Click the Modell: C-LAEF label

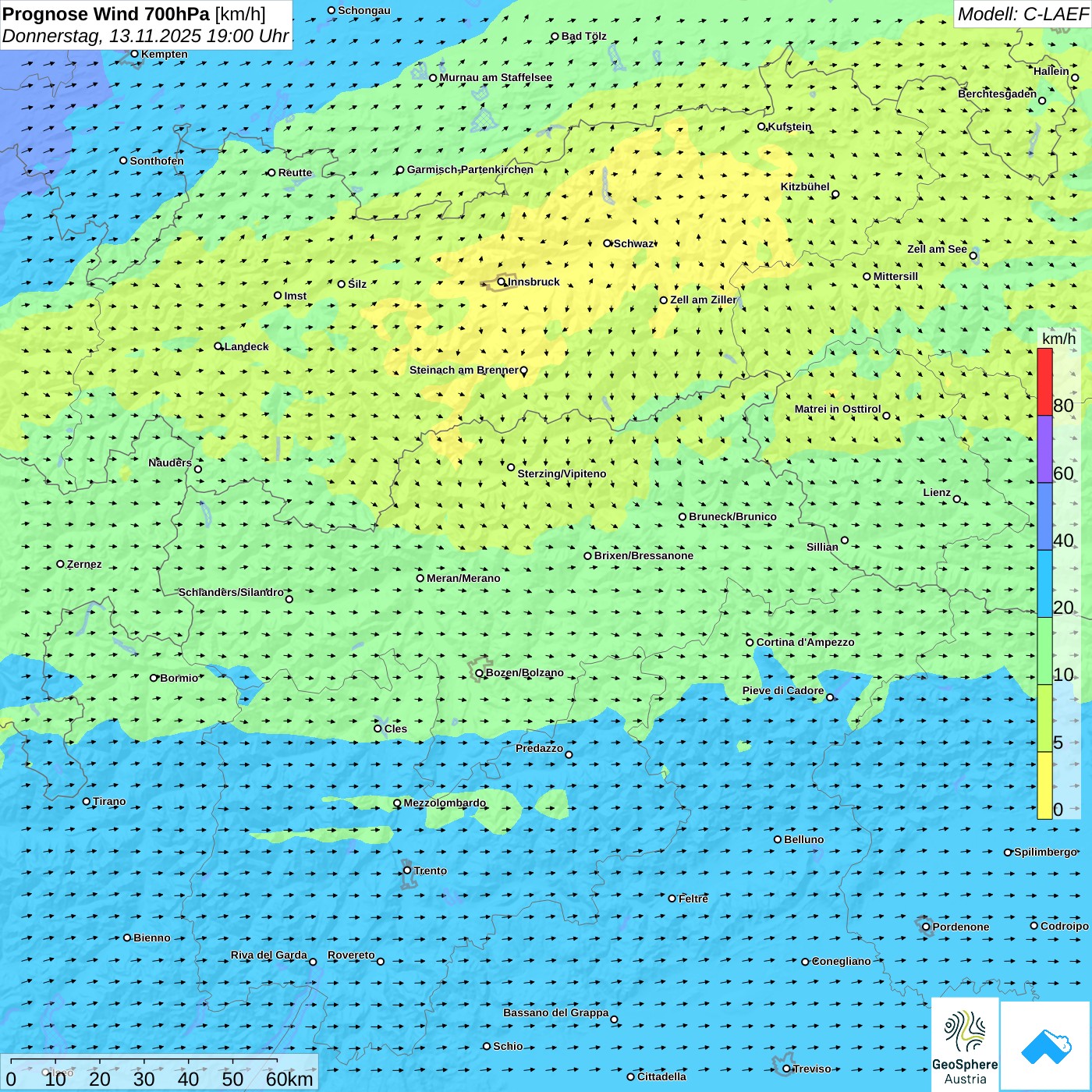1022,14
